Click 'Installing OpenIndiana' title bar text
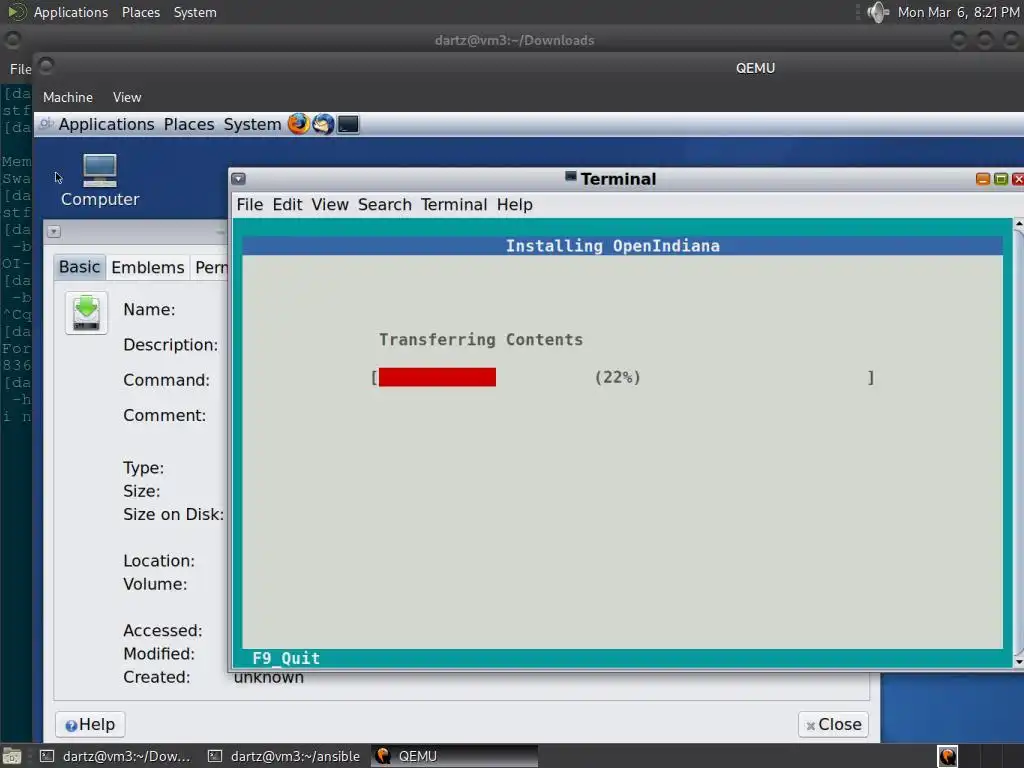 [x=613, y=246]
